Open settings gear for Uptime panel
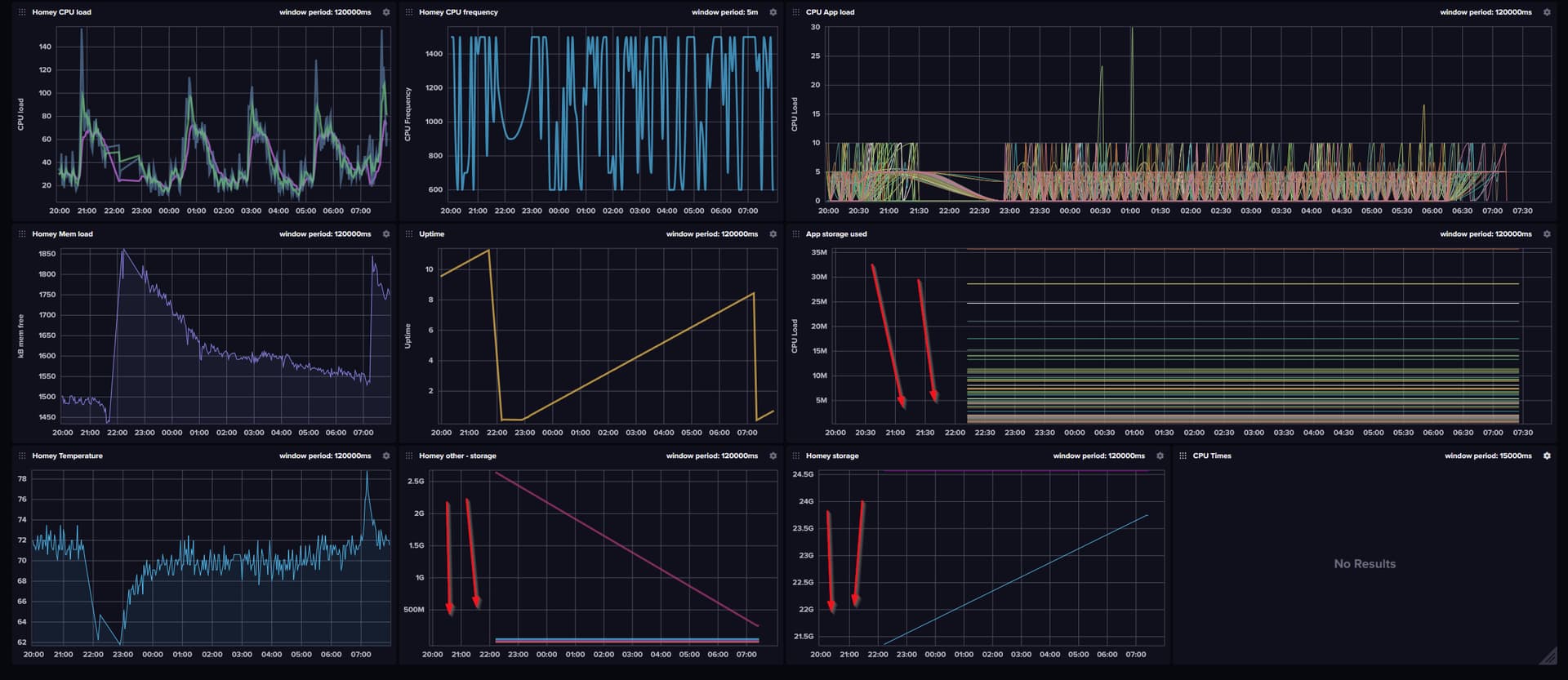 pyautogui.click(x=773, y=234)
